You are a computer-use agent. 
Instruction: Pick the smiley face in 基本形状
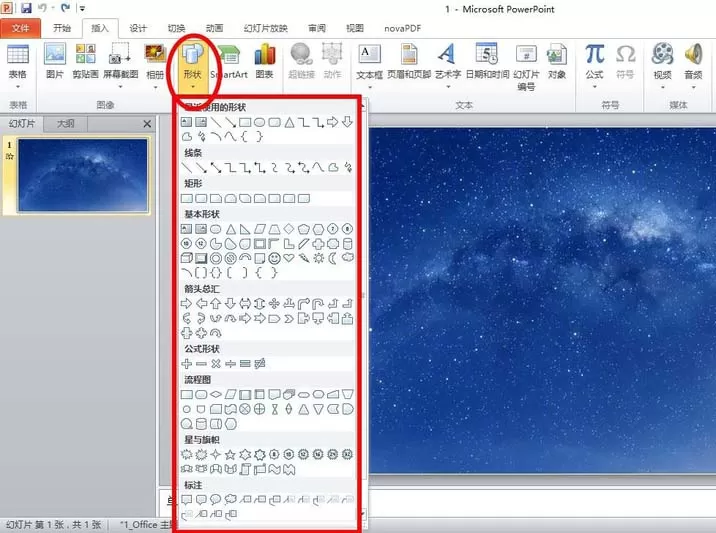click(274, 258)
